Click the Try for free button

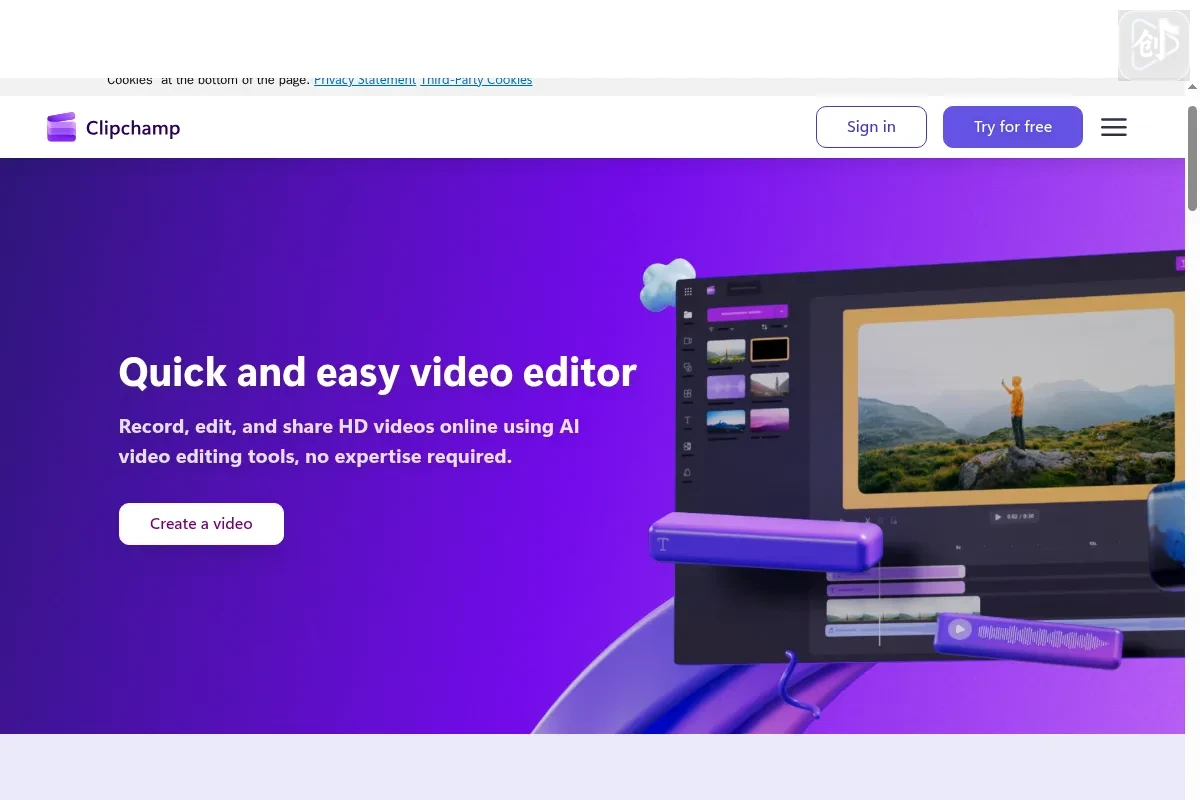[1012, 127]
